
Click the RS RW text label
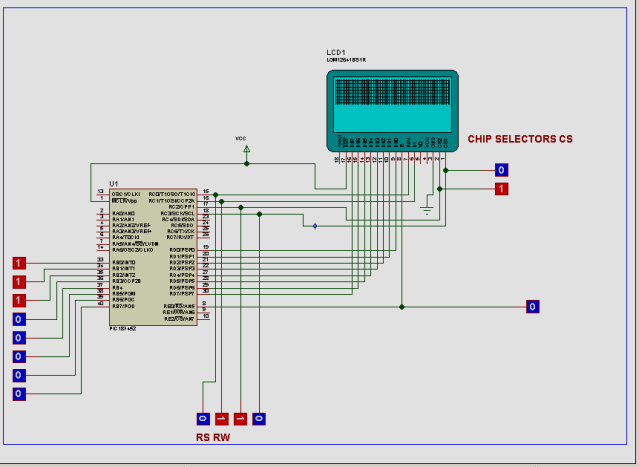click(x=213, y=437)
